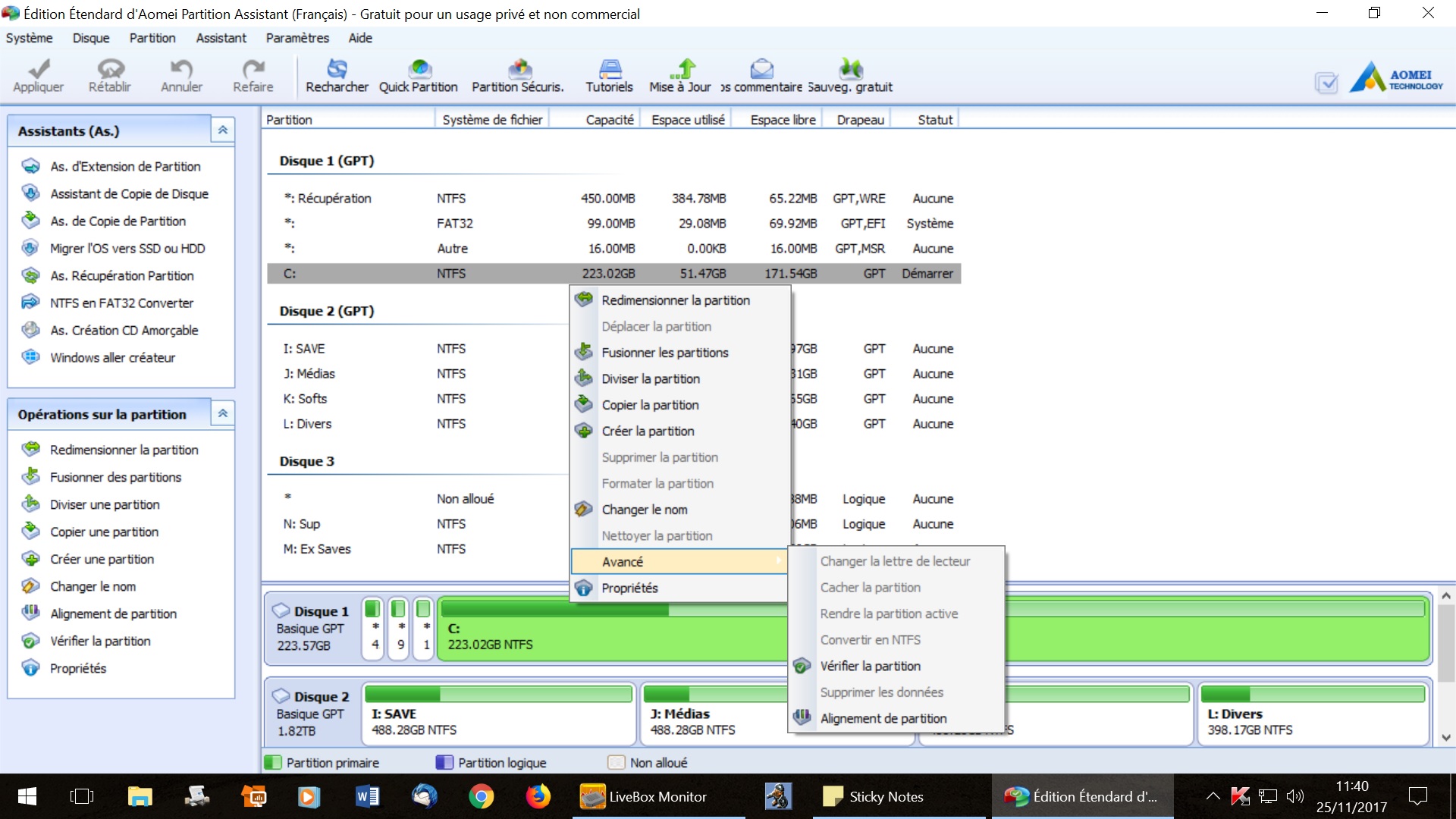Click Changer le nom sidebar link

pyautogui.click(x=93, y=586)
